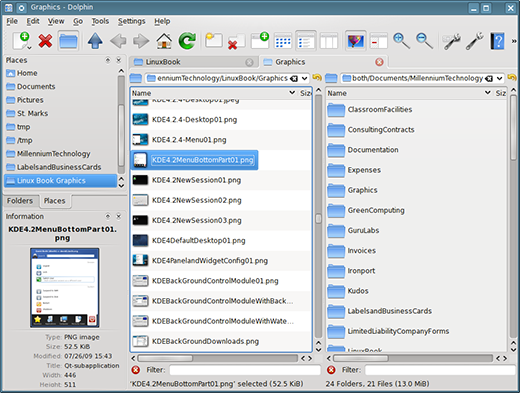The height and width of the screenshot is (393, 520).
Task: Open the Go menu
Action: click(78, 21)
